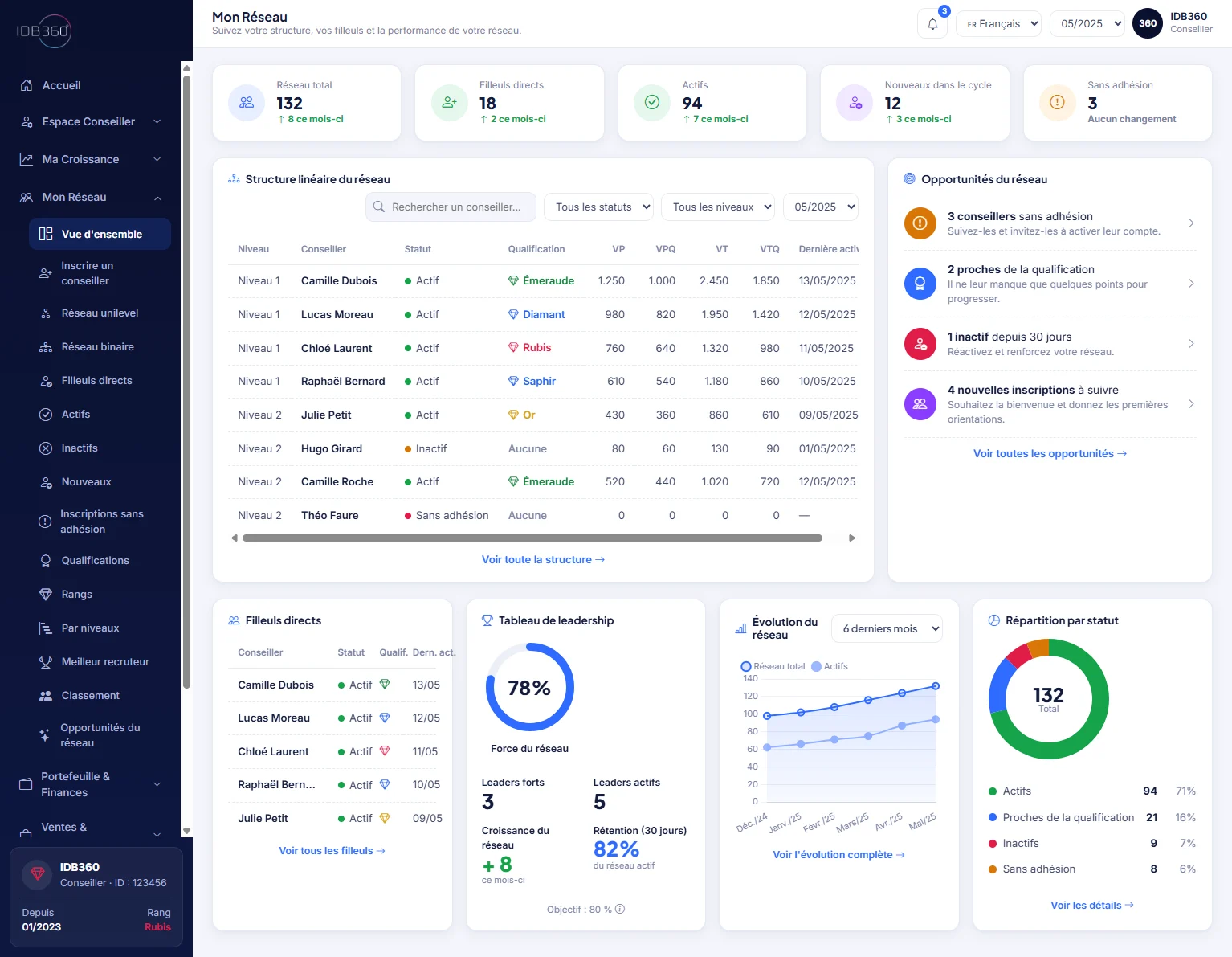Open the notifications bell icon
This screenshot has height=957, width=1232.
[x=932, y=24]
